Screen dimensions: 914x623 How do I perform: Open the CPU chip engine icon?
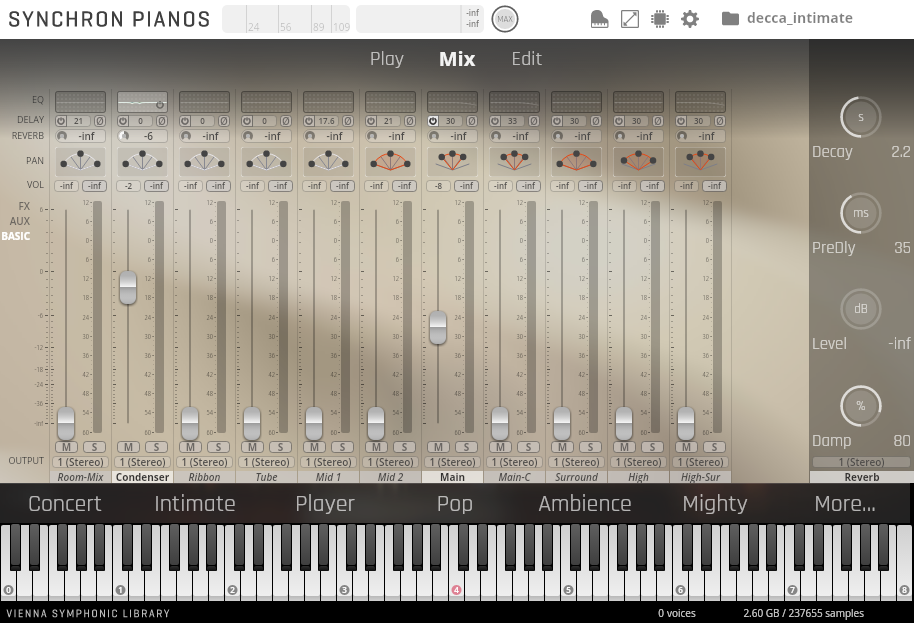pyautogui.click(x=660, y=19)
